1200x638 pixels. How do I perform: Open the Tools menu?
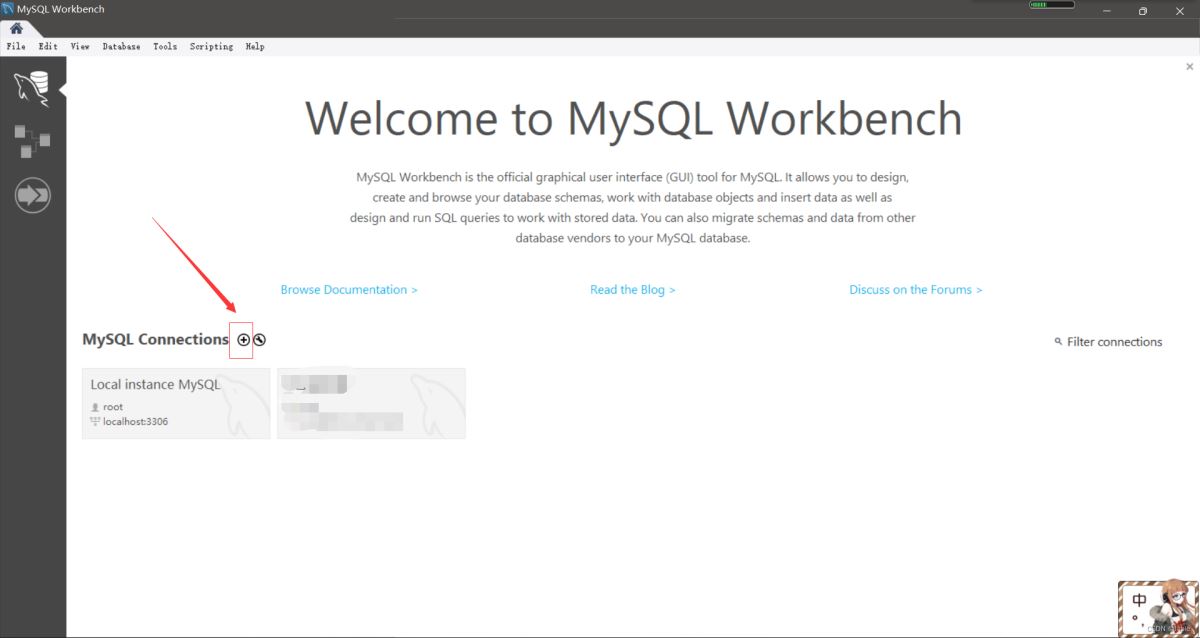(x=164, y=46)
